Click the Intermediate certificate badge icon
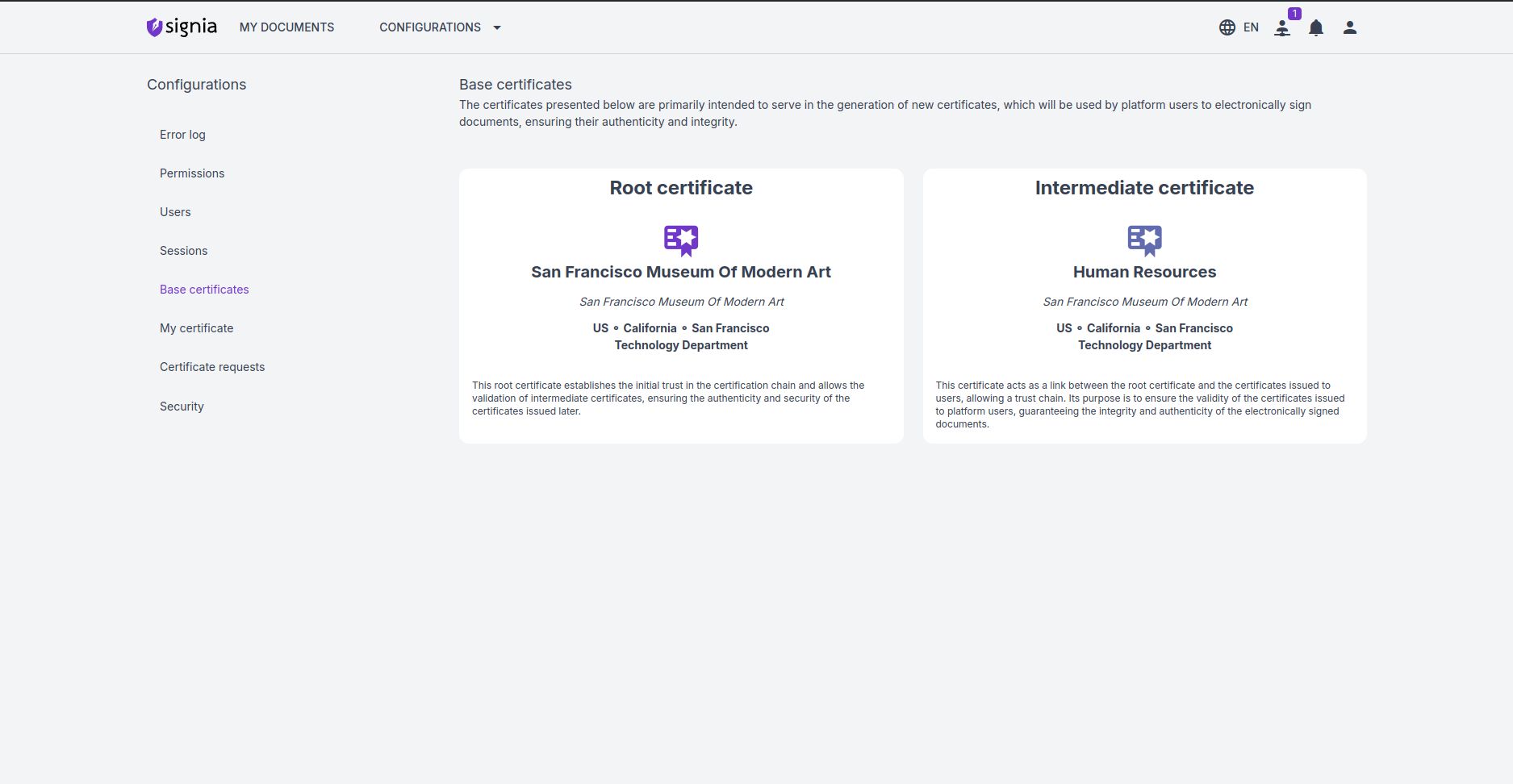 pyautogui.click(x=1144, y=240)
